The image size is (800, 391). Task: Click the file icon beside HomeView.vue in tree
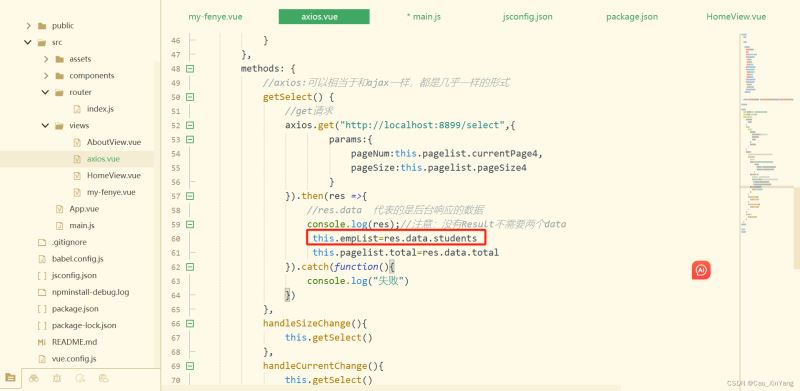[77, 176]
